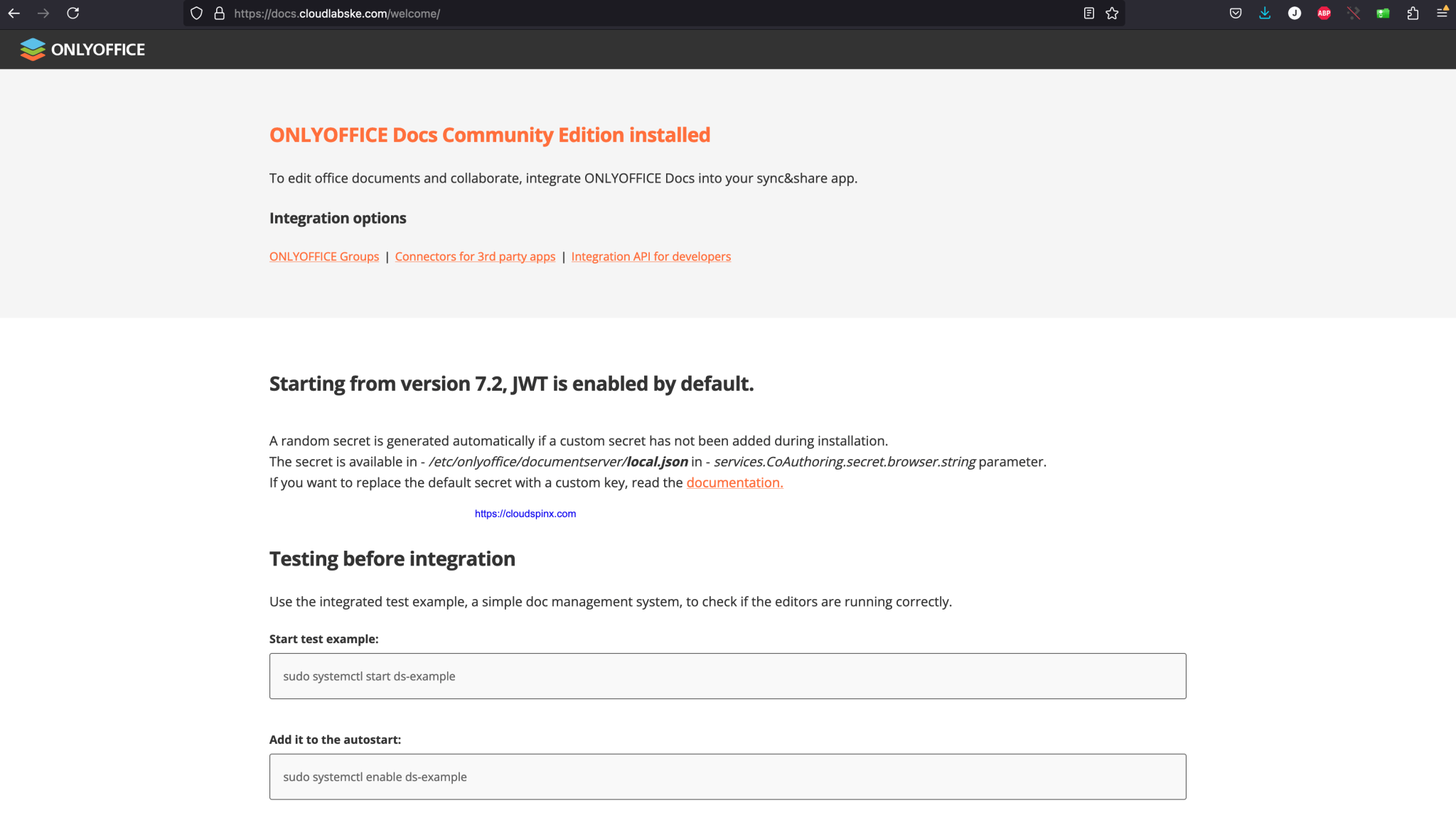This screenshot has width=1456, height=815.
Task: Open the account avatar marked J
Action: [1295, 13]
